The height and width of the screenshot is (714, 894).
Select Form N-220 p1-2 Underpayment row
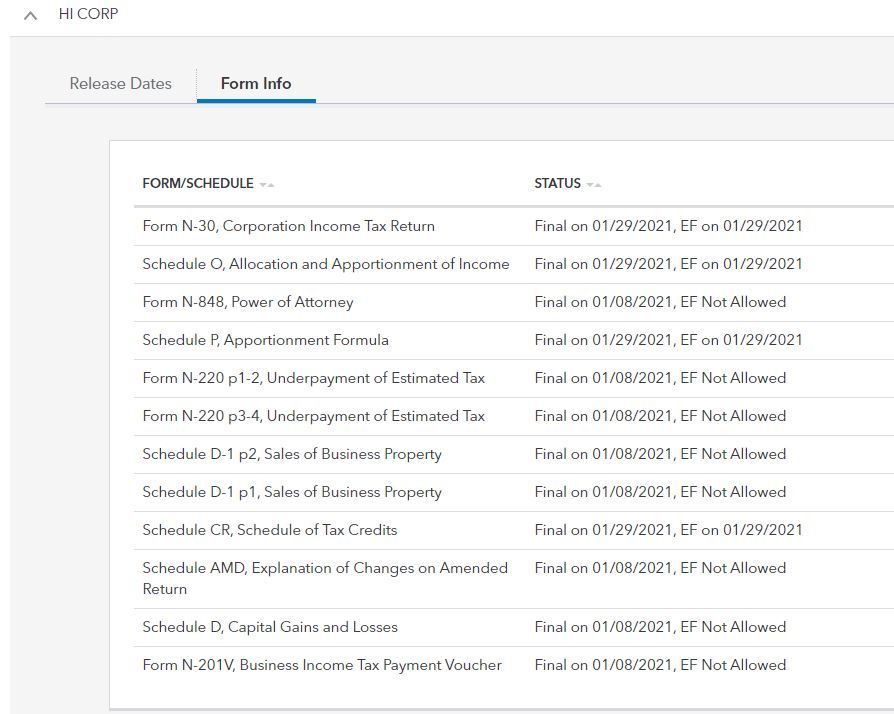pos(313,378)
